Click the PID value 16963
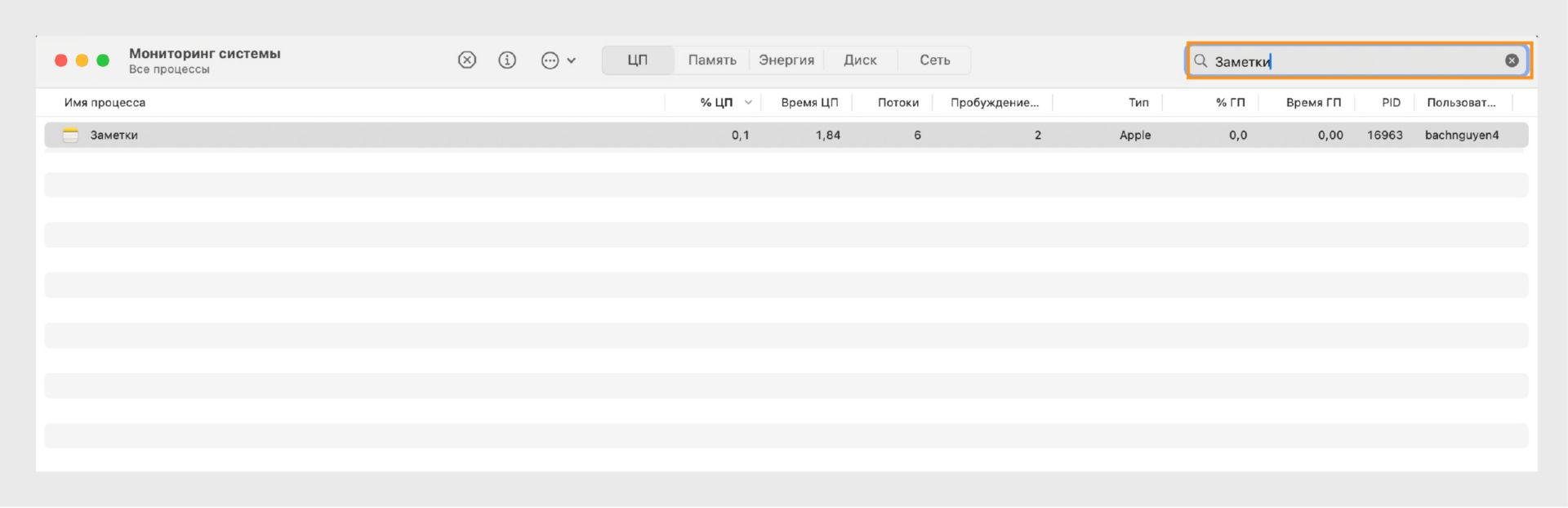Viewport: 1568px width, 508px height. pyautogui.click(x=1384, y=136)
